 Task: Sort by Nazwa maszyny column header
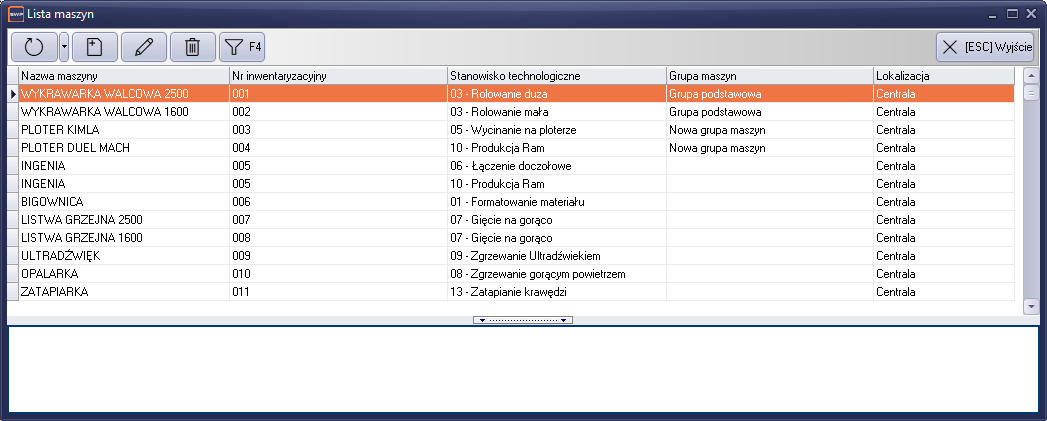click(x=123, y=76)
